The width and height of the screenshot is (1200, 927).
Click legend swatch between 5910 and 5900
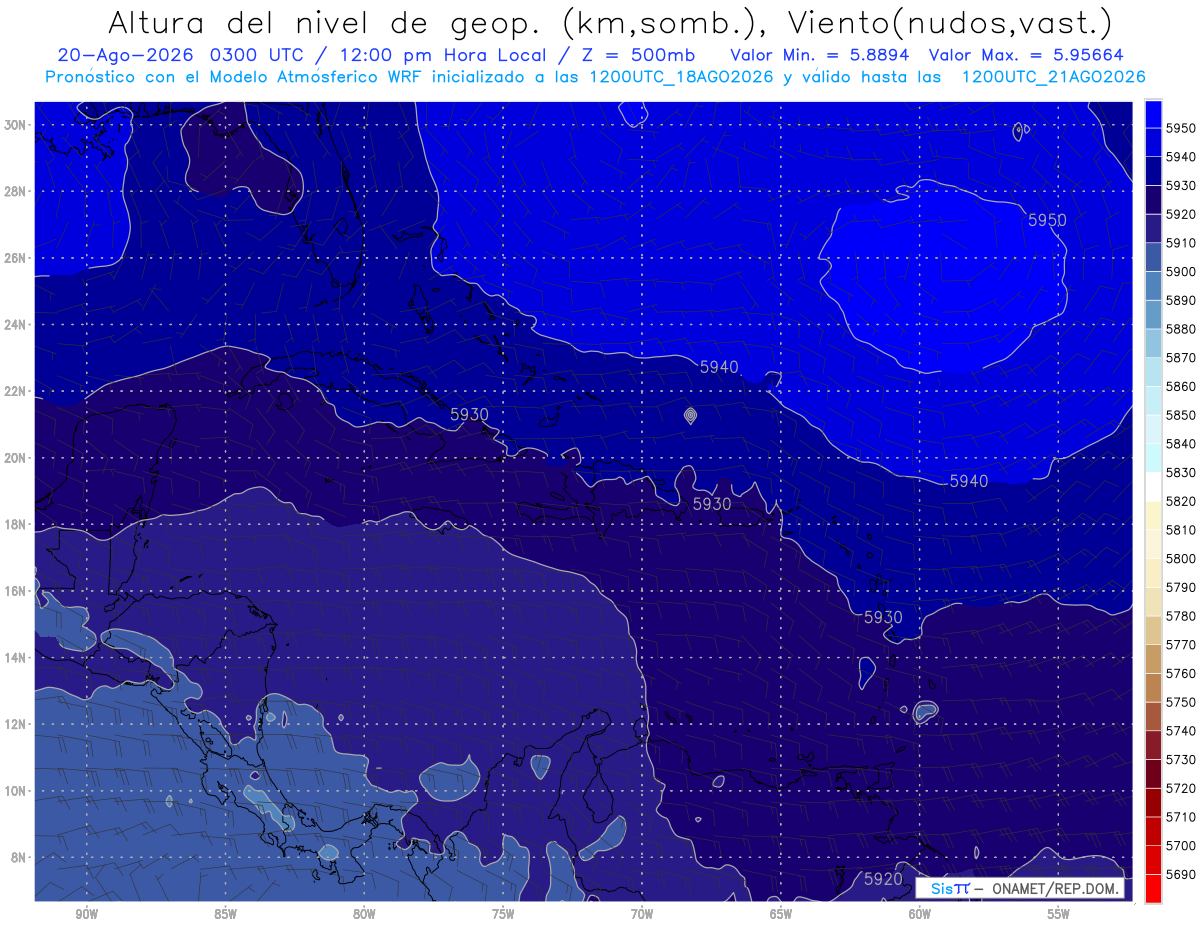[x=1153, y=257]
